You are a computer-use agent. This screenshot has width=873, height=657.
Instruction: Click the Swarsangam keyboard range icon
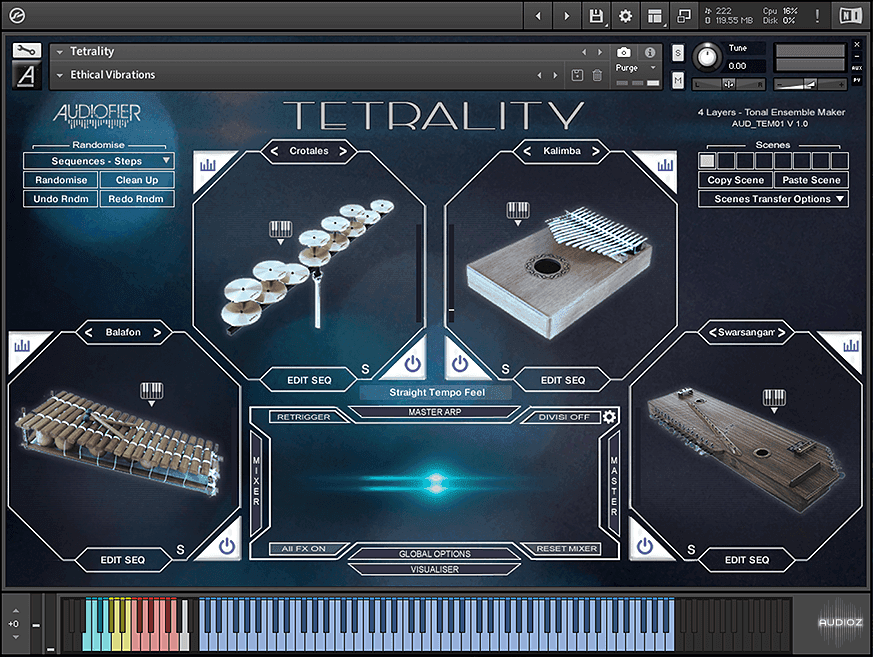point(774,400)
